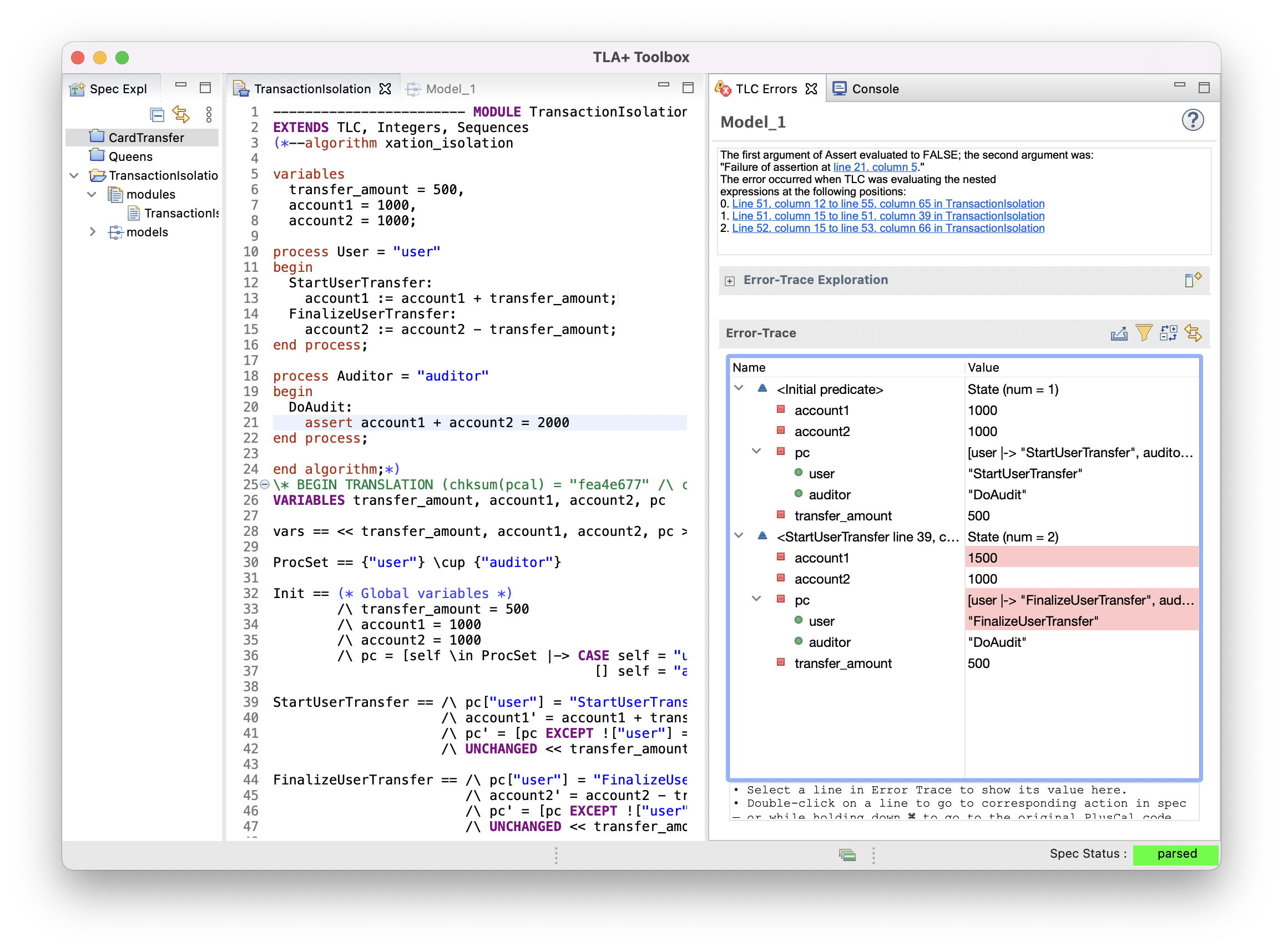Toggle the error trace filter funnel
Image resolution: width=1283 pixels, height=952 pixels.
point(1144,332)
